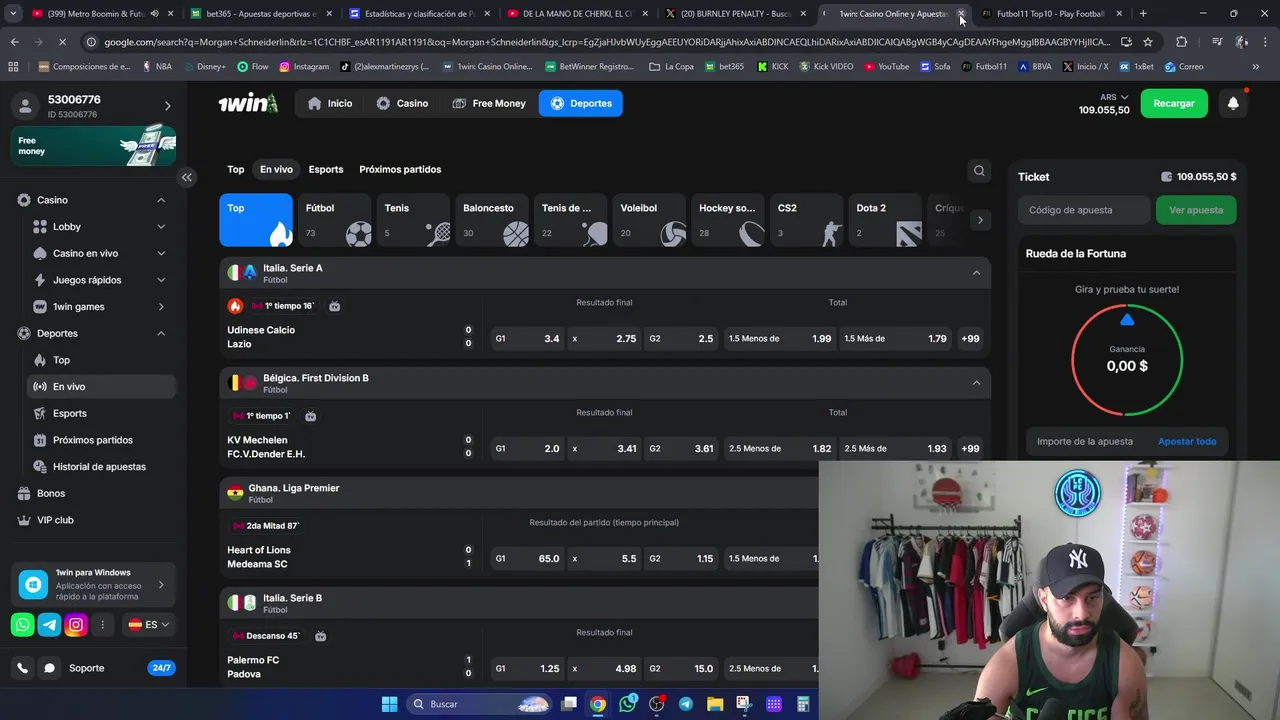Open WhatsApp from the taskbar
The image size is (1280, 720).
click(627, 704)
